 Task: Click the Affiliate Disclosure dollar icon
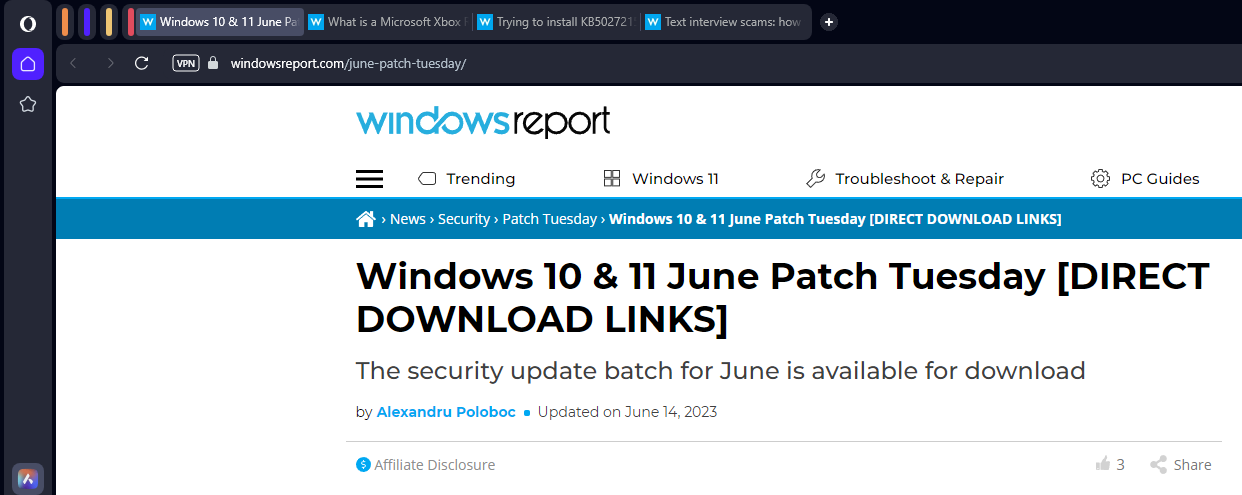363,465
